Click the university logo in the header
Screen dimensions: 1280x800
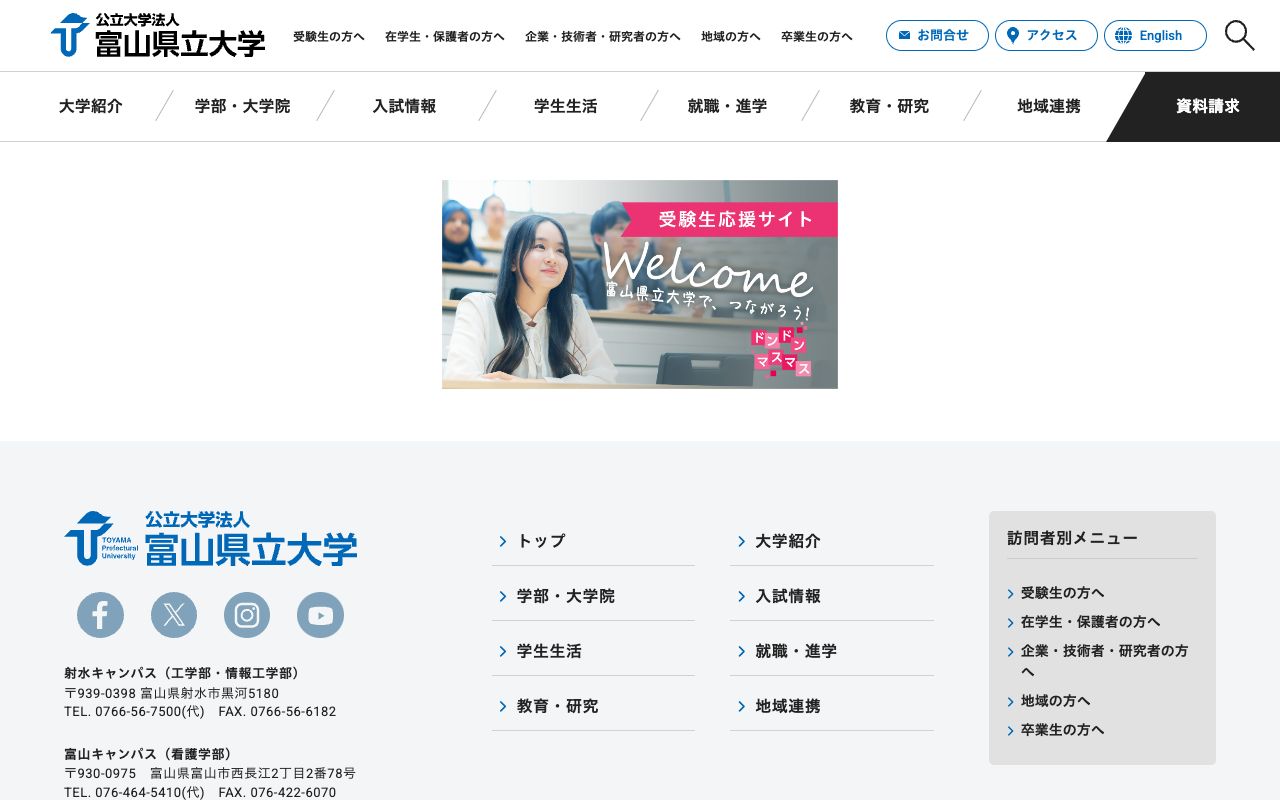pyautogui.click(x=157, y=35)
